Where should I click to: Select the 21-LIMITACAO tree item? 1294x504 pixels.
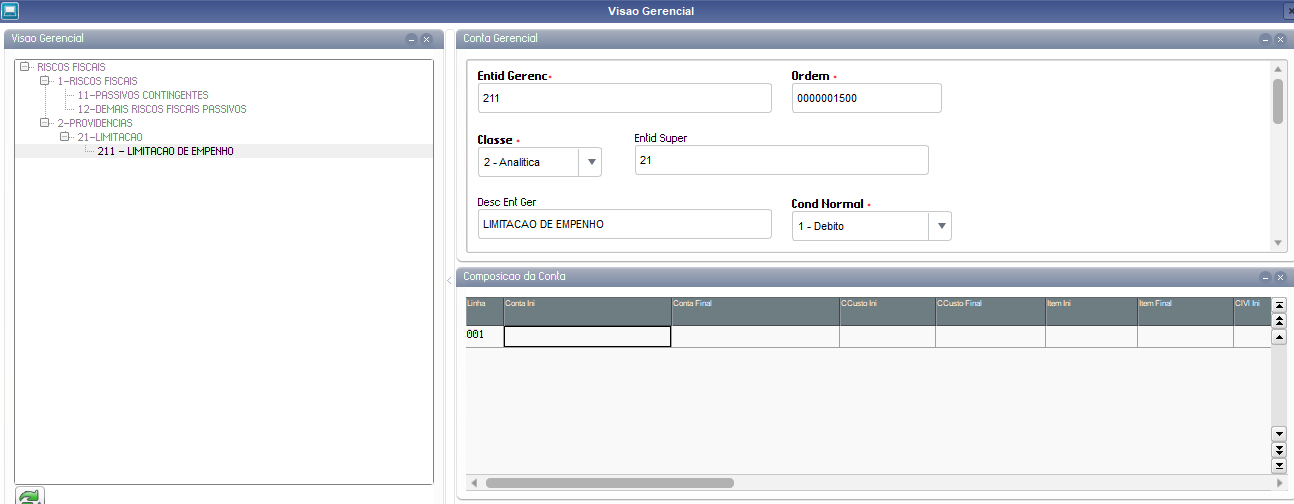coord(110,137)
